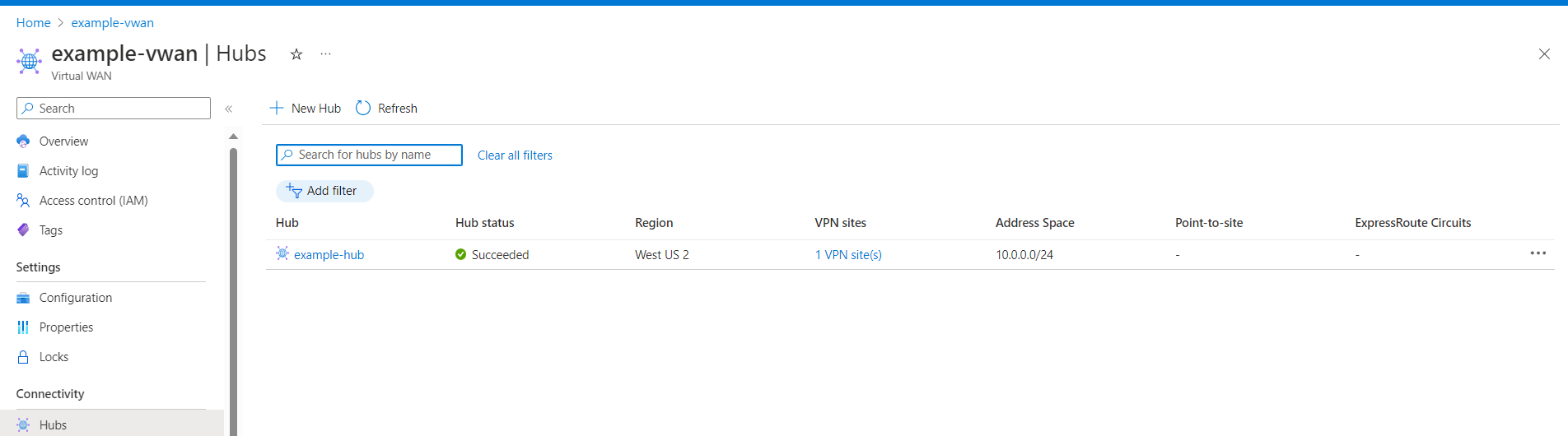Open Configuration settings
Screen dimensions: 1568x436
coord(76,298)
